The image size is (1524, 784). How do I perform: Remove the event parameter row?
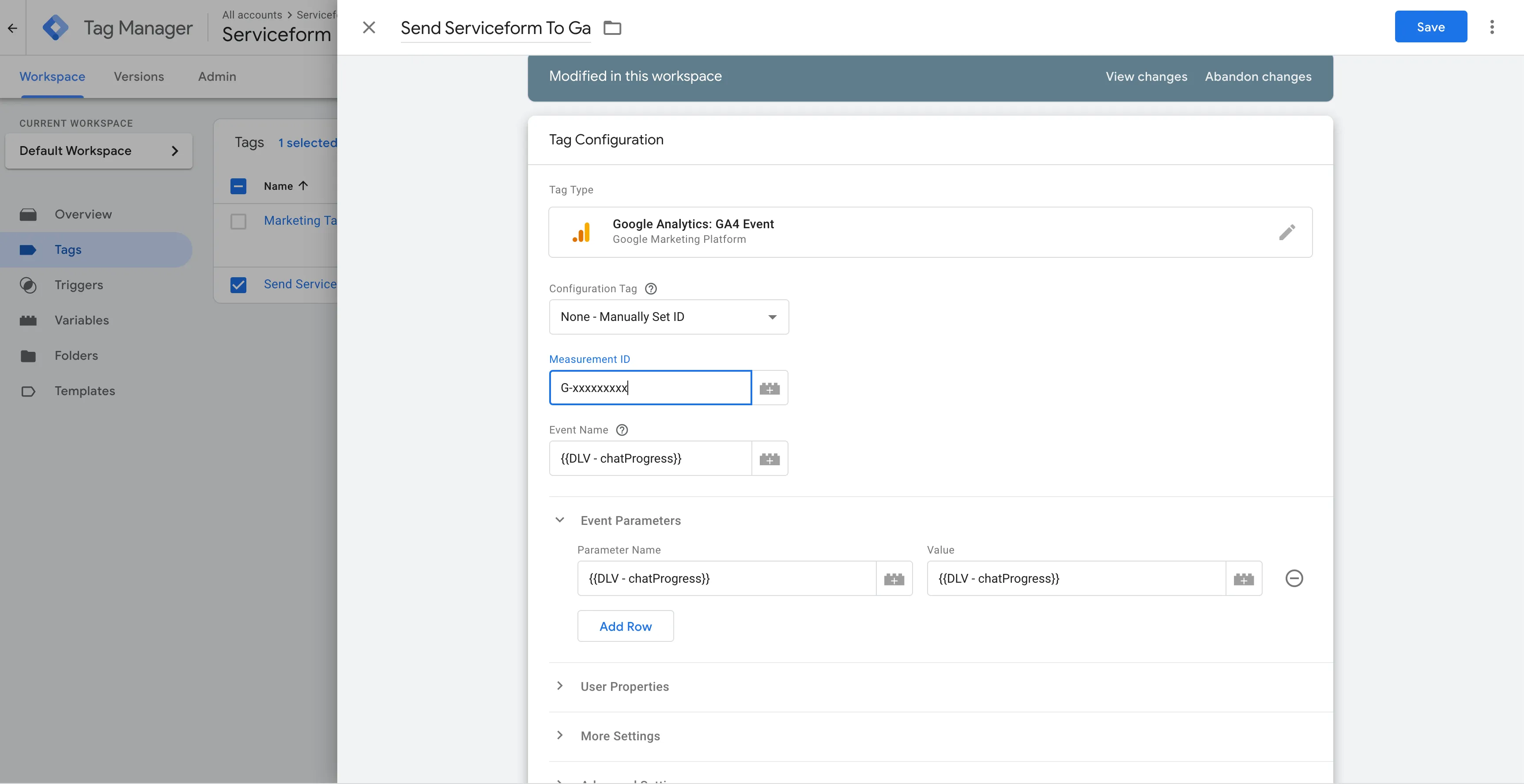point(1294,579)
